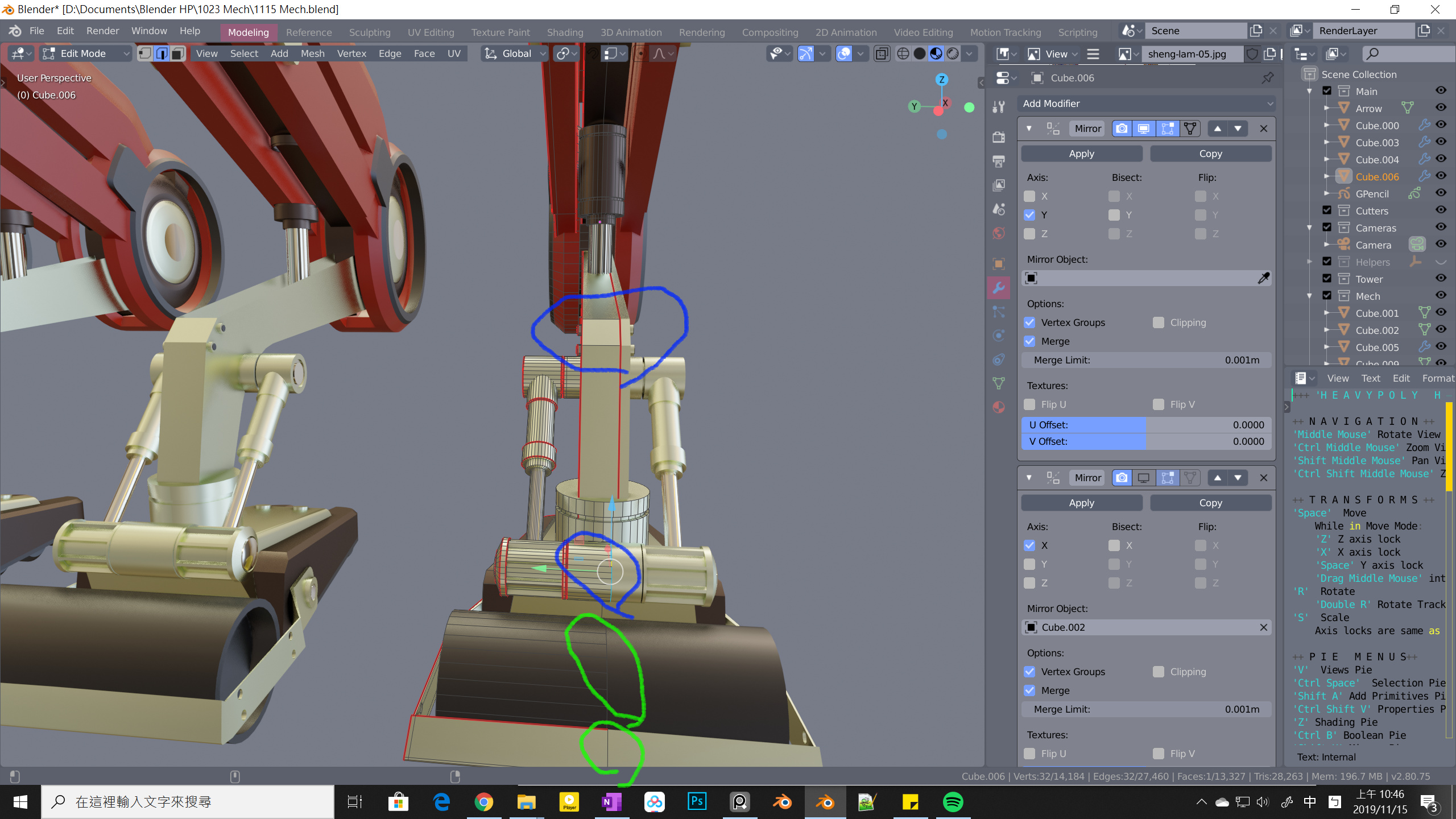Screen dimensions: 1456x819
Task: Expand Cube.000 in the outliner
Action: pos(1326,125)
